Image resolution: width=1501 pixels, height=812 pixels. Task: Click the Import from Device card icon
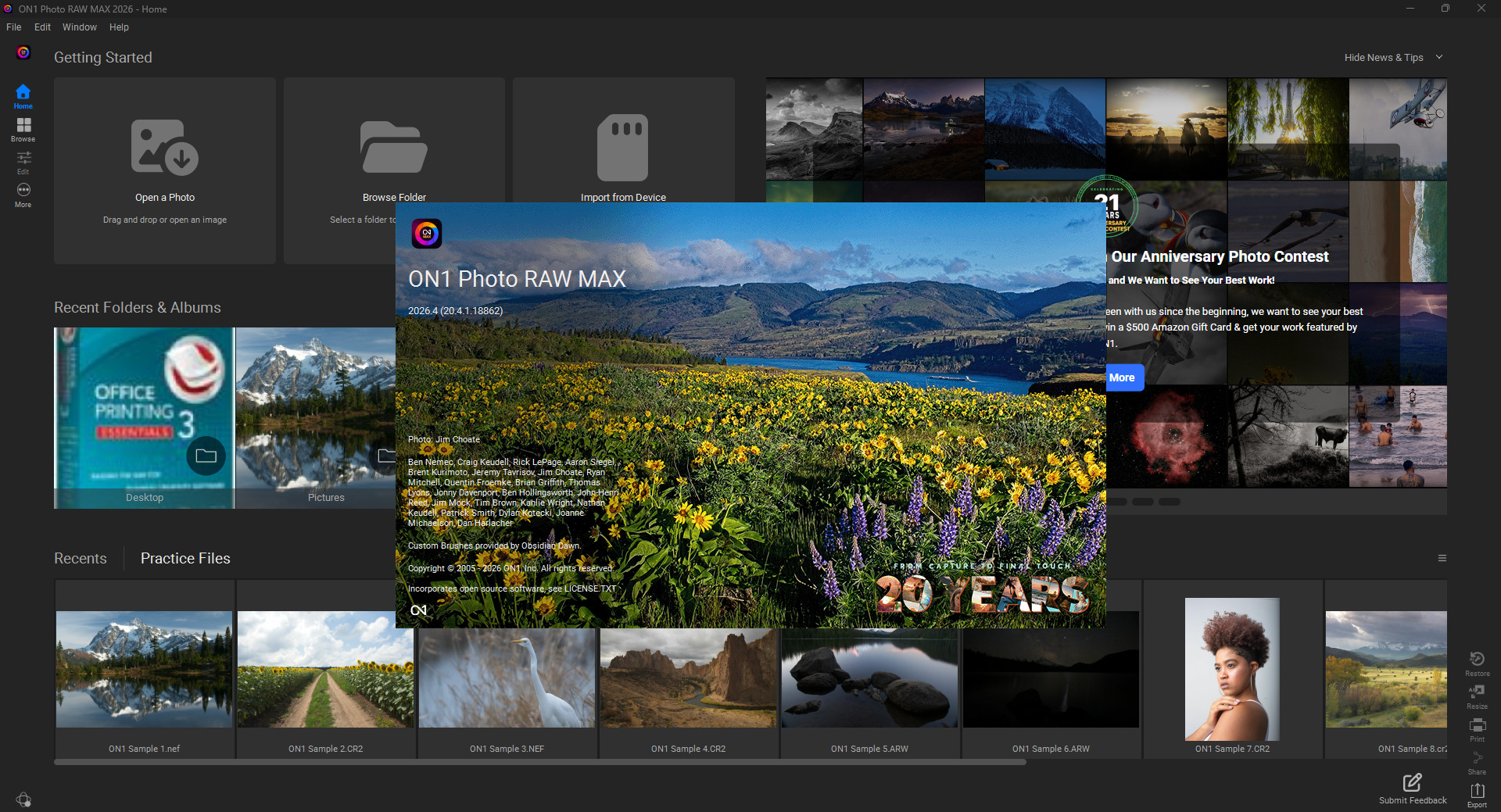coord(623,147)
